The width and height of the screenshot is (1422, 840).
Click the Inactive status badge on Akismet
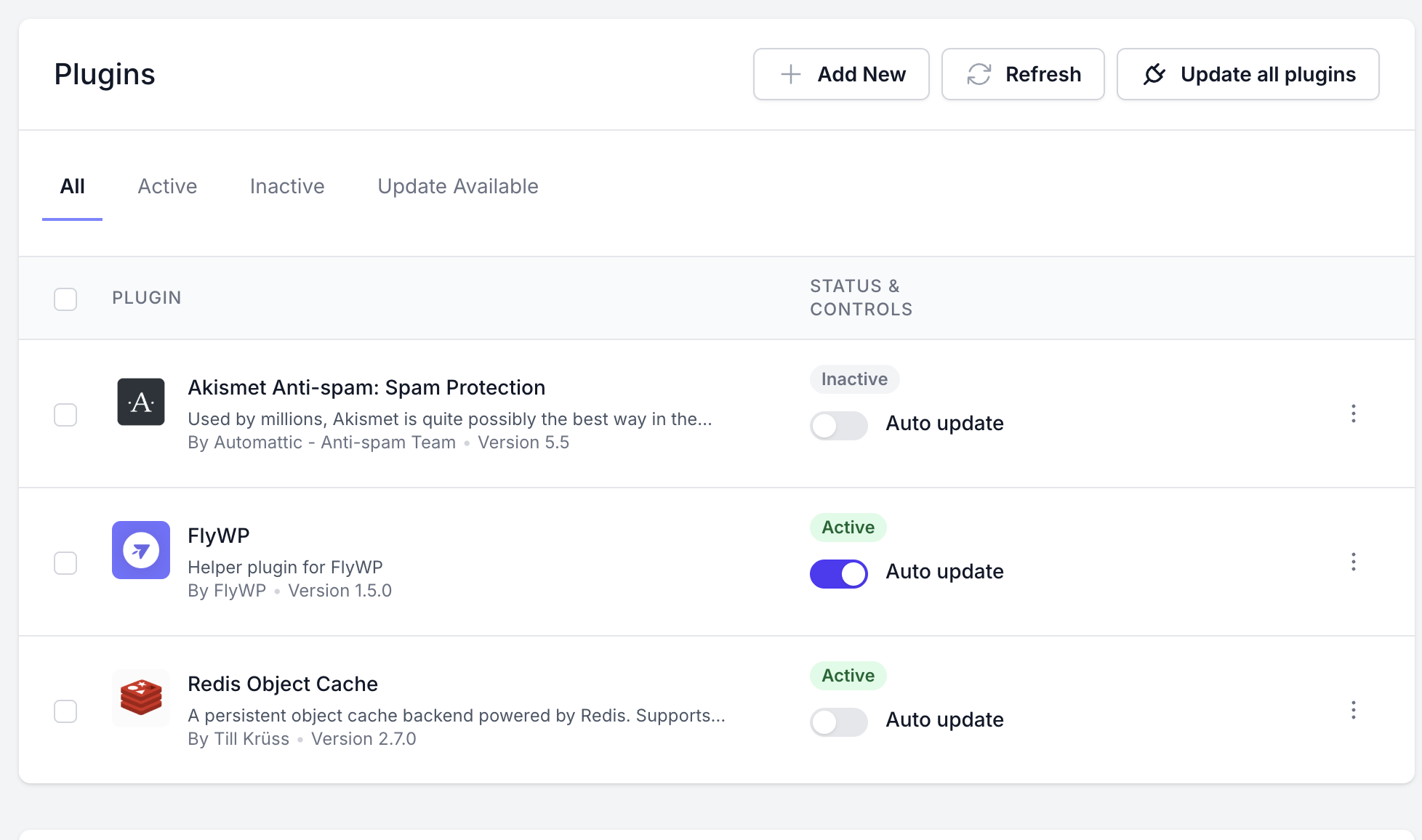854,379
